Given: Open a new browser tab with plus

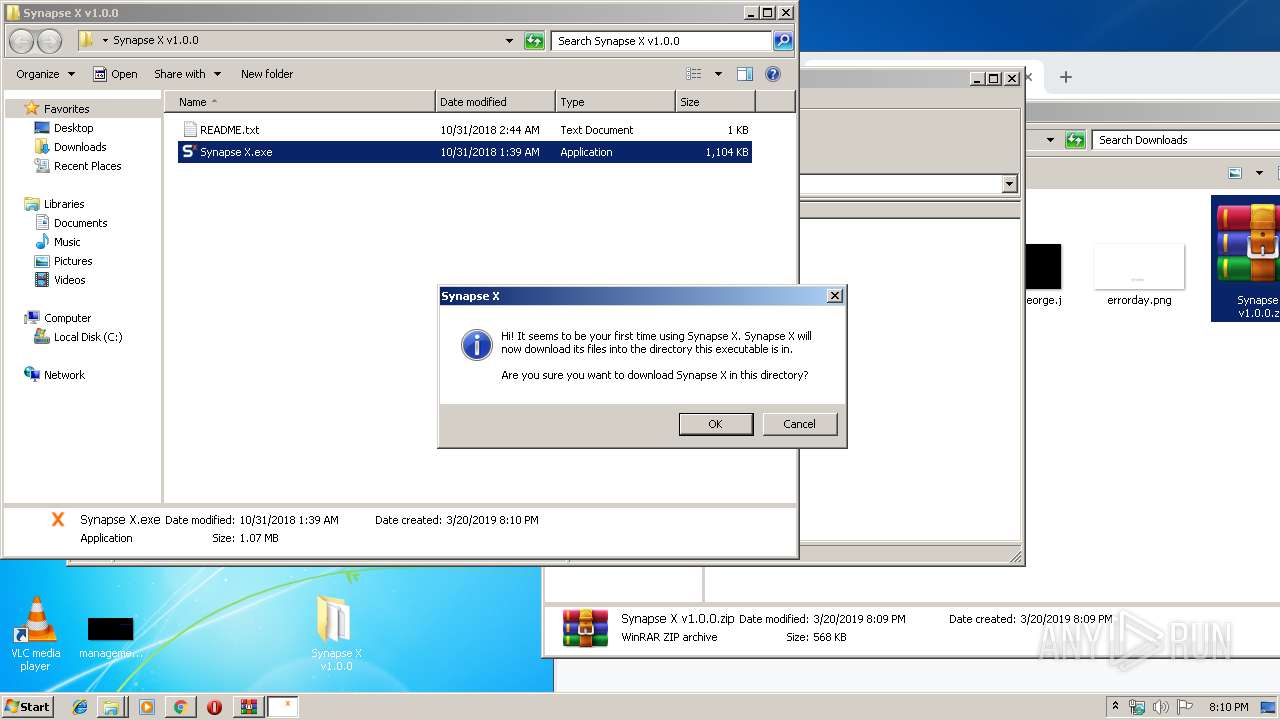Looking at the screenshot, I should point(1065,77).
